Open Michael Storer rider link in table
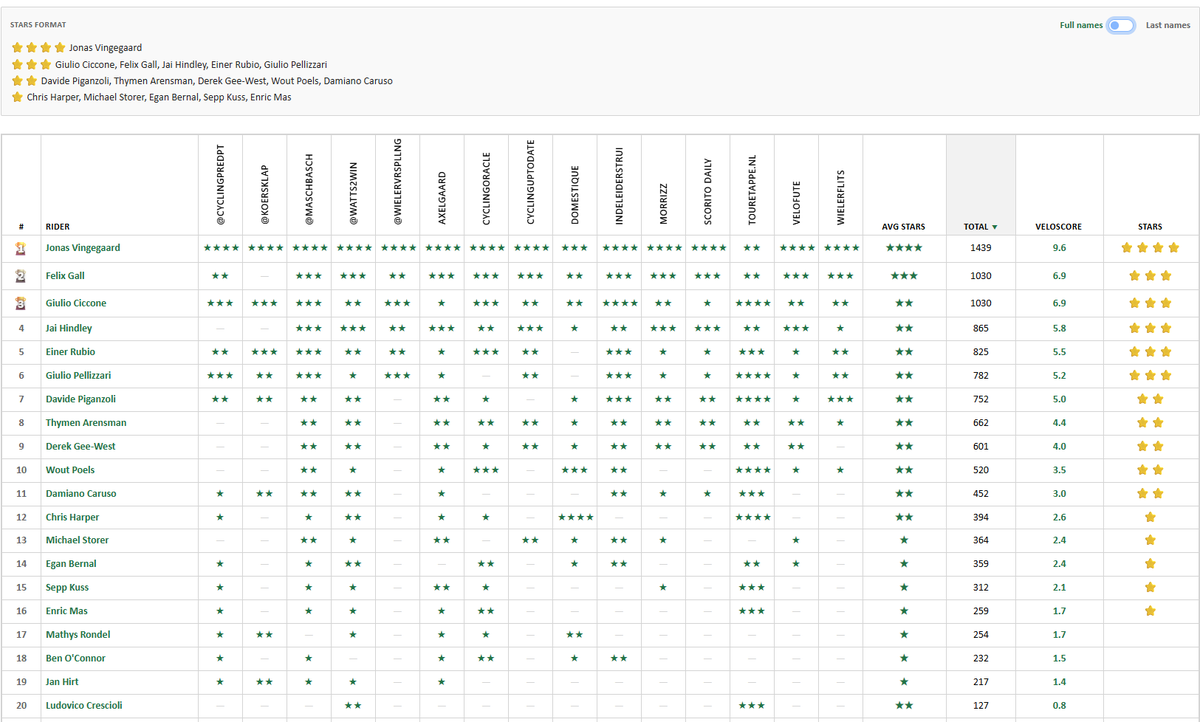 point(77,540)
